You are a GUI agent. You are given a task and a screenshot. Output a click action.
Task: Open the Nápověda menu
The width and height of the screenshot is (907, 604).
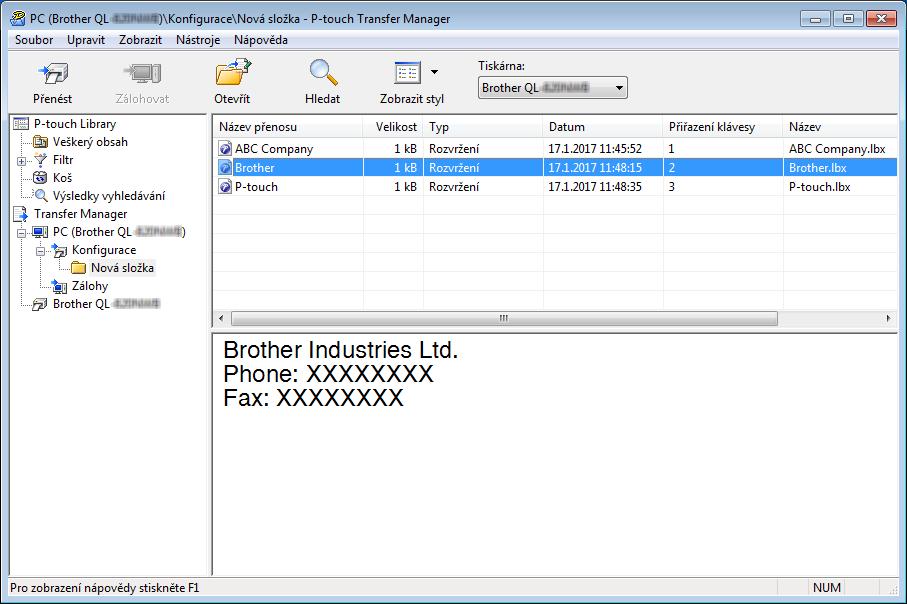tap(261, 40)
